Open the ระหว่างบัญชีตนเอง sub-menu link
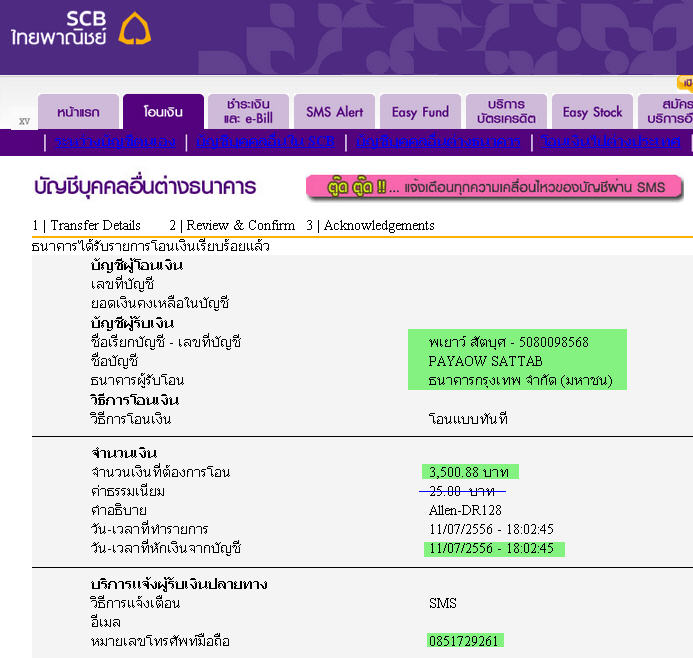This screenshot has width=693, height=658. (115, 141)
